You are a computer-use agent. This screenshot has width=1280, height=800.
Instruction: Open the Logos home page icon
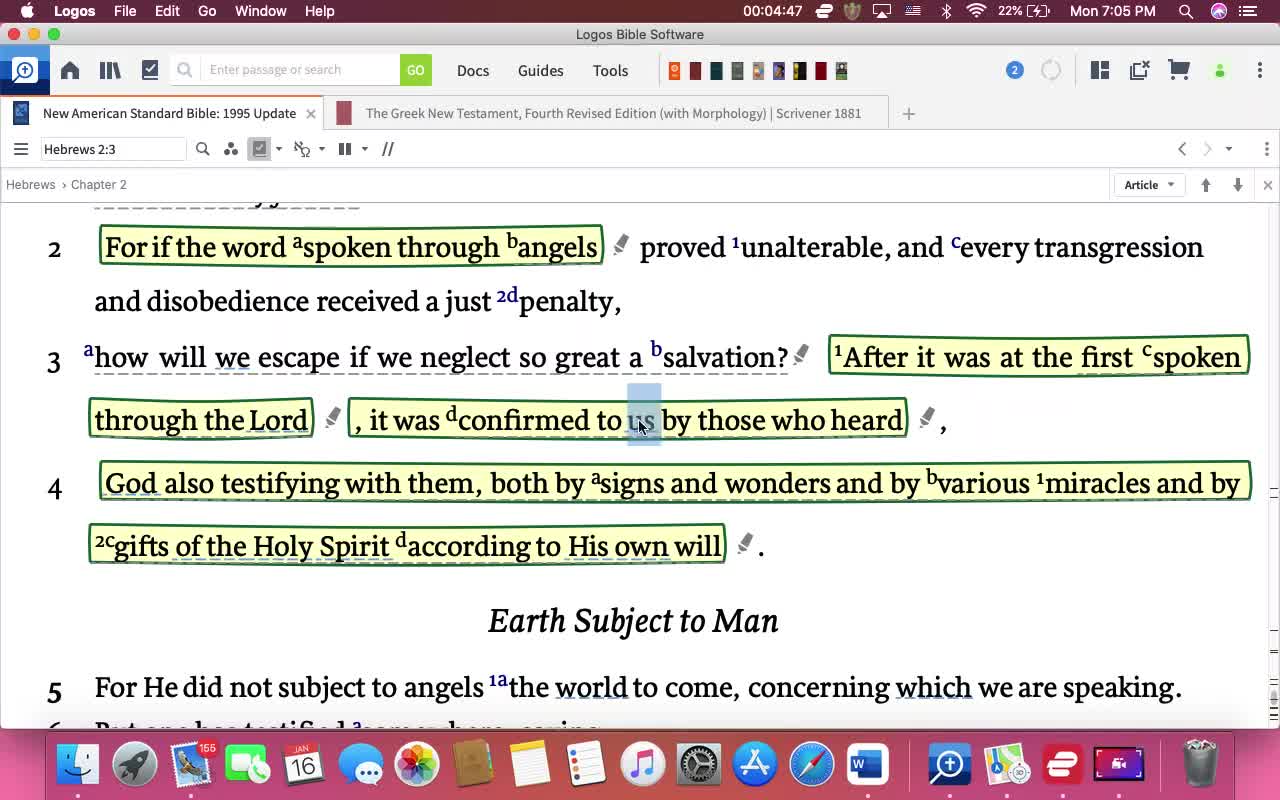[70, 70]
